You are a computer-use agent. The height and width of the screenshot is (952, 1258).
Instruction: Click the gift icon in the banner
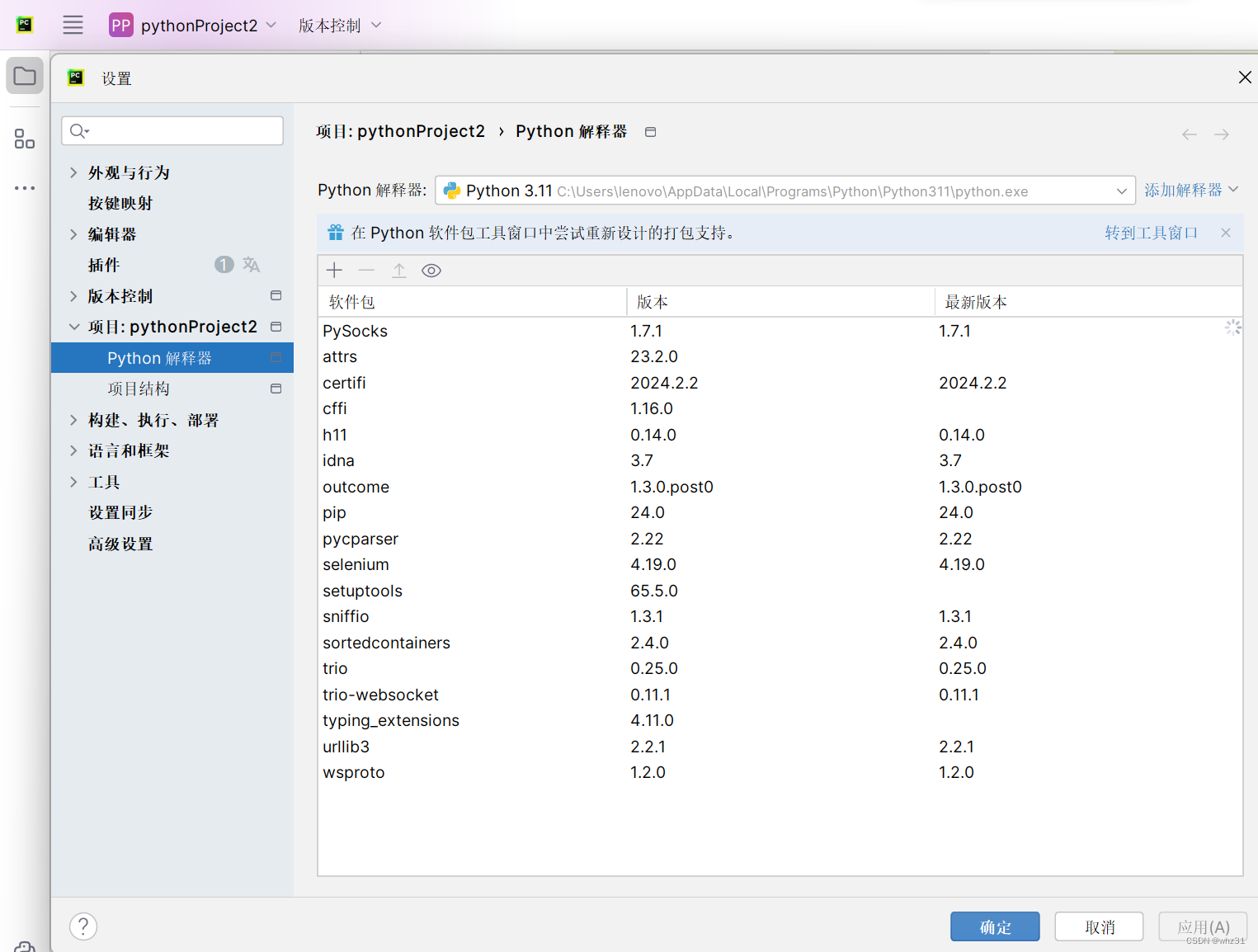click(x=336, y=233)
